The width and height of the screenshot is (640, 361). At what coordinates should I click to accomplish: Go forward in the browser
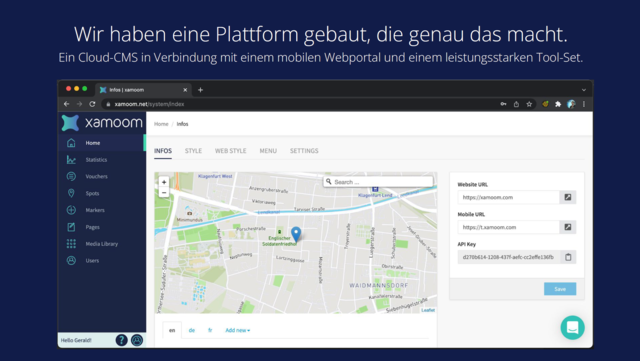pyautogui.click(x=79, y=104)
